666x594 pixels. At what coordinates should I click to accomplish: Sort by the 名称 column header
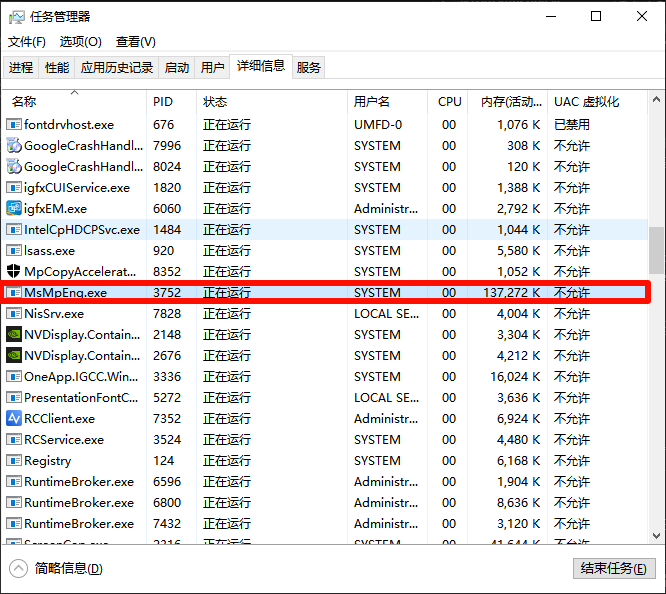pos(74,102)
